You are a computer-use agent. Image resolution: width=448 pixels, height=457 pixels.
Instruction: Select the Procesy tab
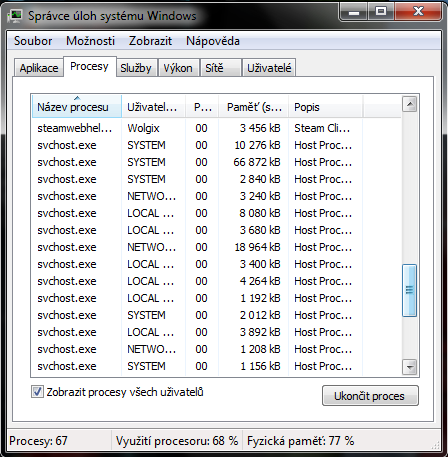(x=89, y=66)
